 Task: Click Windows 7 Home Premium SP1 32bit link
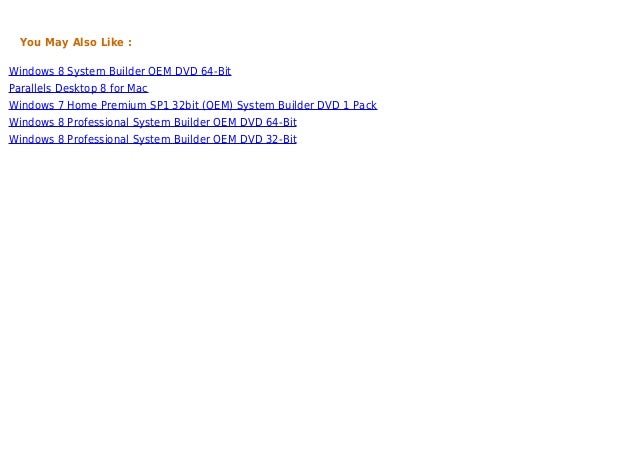tap(193, 105)
